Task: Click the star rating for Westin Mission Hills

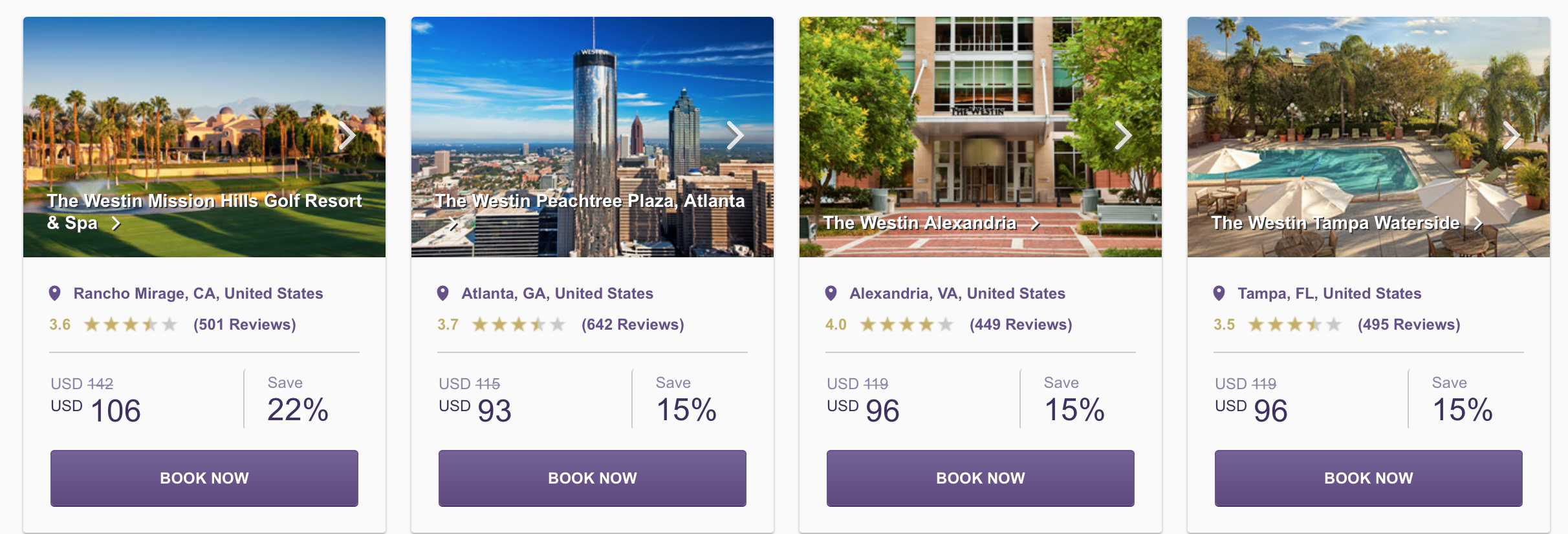Action: point(131,325)
